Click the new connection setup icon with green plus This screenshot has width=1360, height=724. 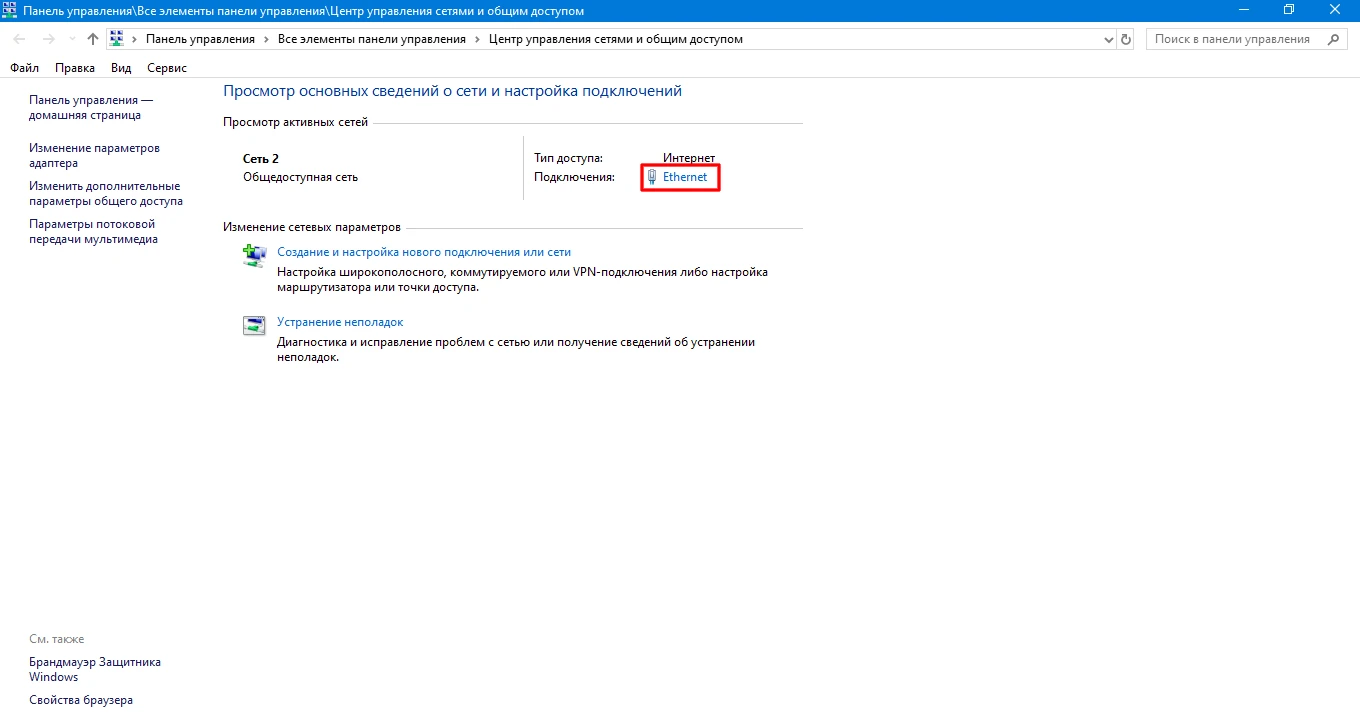(x=254, y=255)
